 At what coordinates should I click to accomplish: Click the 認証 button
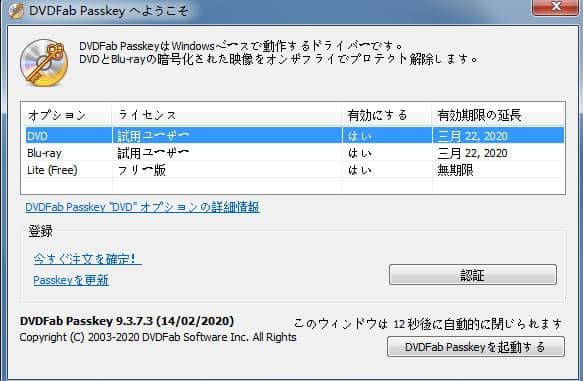[x=473, y=275]
